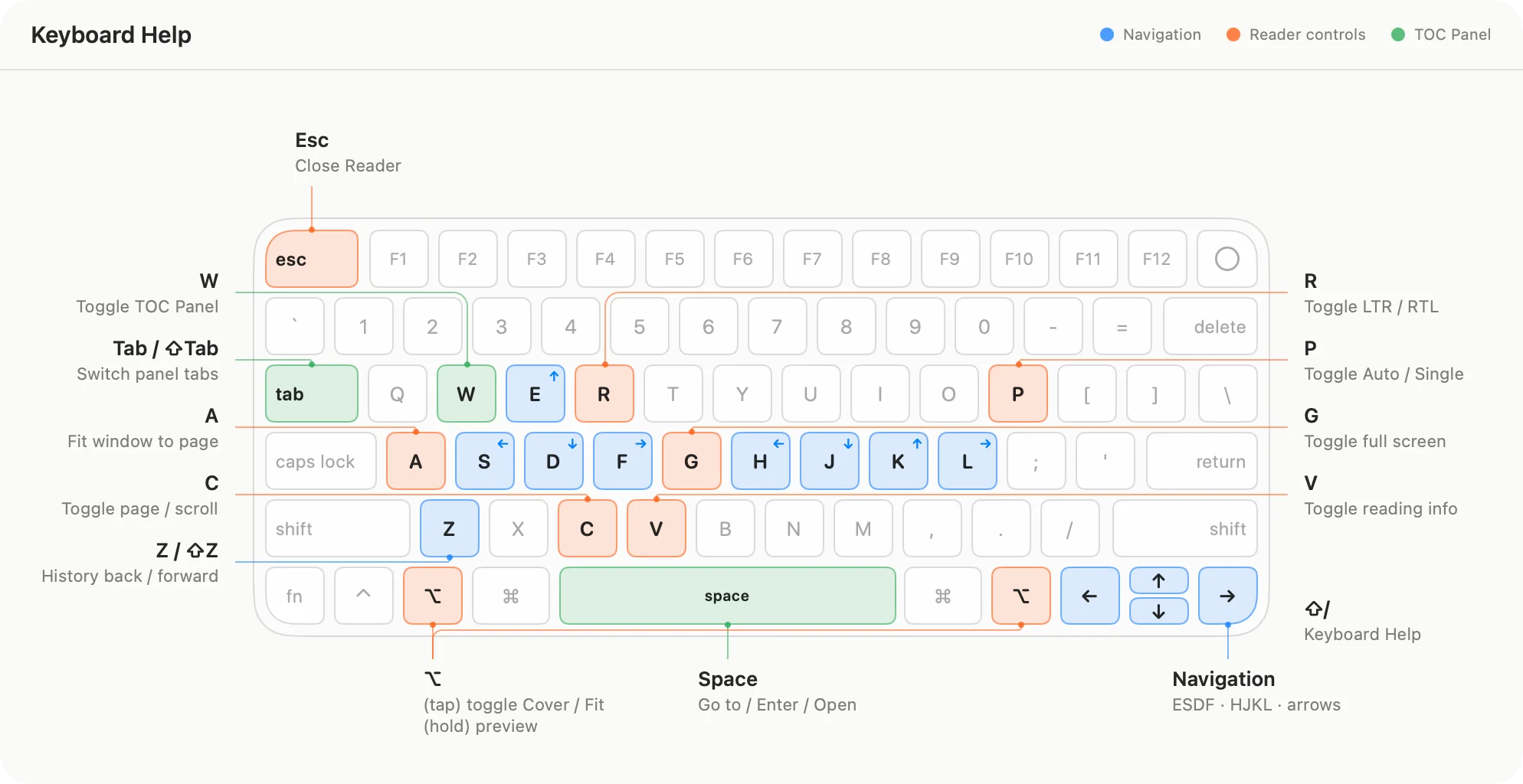Viewport: 1523px width, 784px height.
Task: Click the V key reading info
Action: pyautogui.click(x=657, y=528)
